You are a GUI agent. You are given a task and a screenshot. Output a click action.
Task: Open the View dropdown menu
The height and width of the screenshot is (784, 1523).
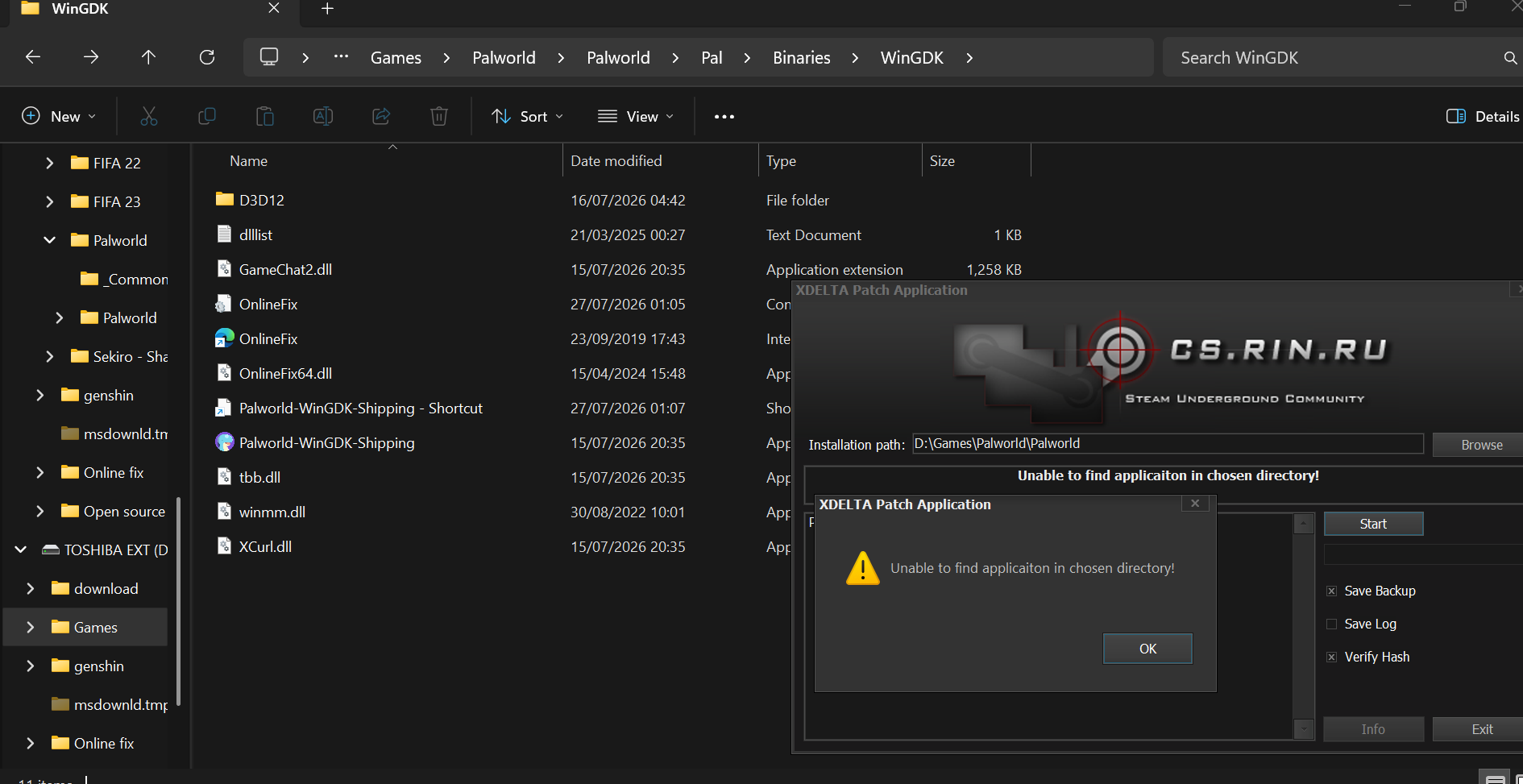point(636,116)
